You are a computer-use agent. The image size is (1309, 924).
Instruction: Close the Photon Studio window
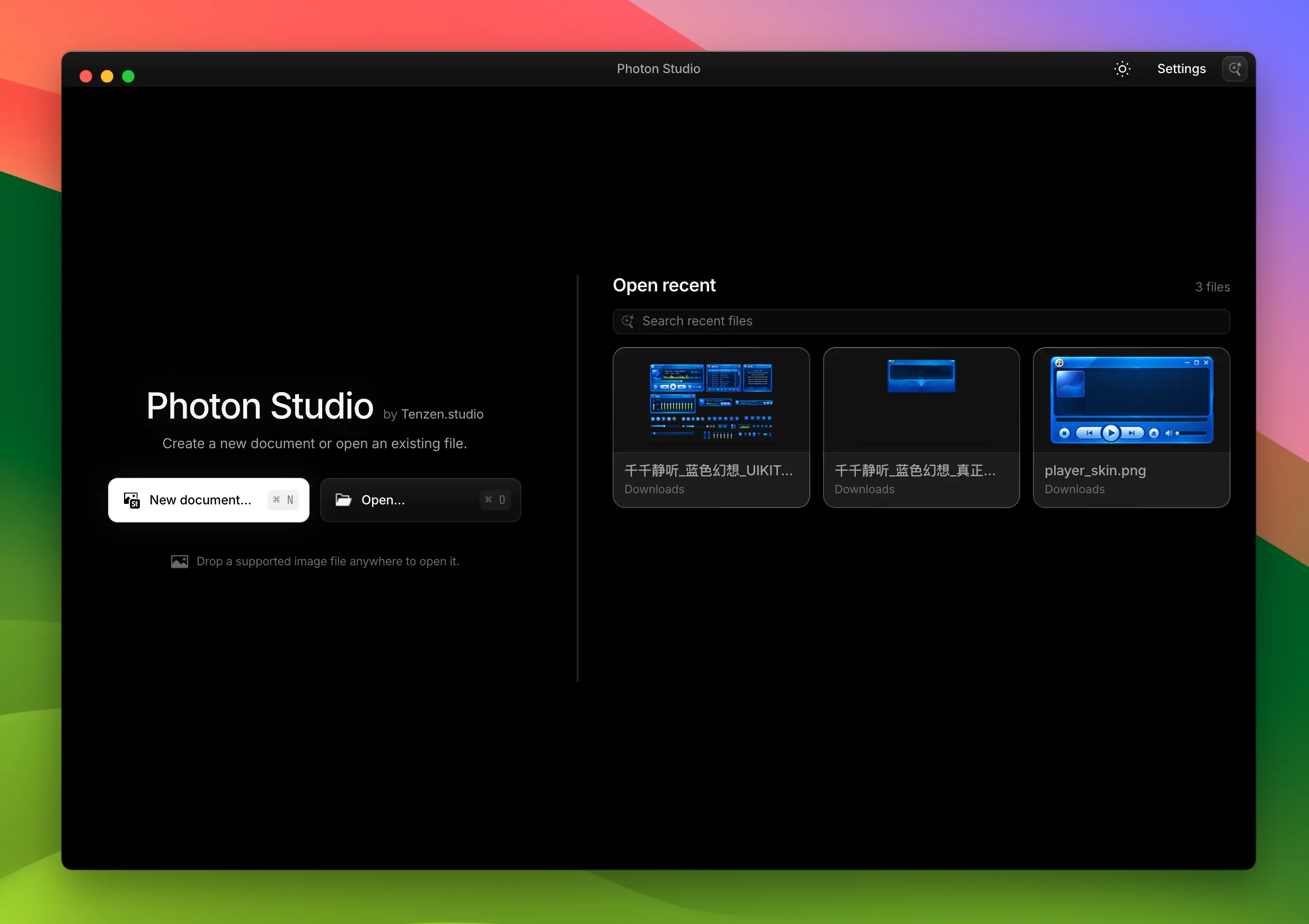(x=86, y=76)
